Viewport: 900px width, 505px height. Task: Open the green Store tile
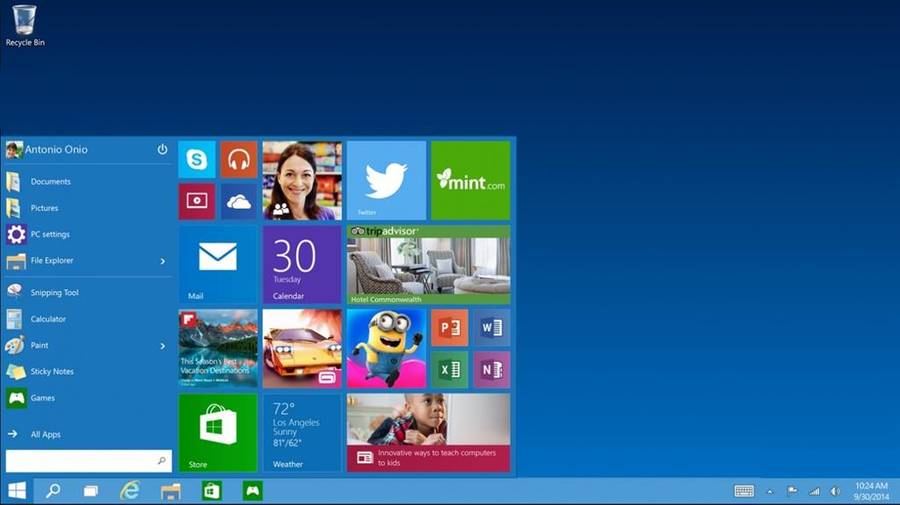tap(217, 432)
